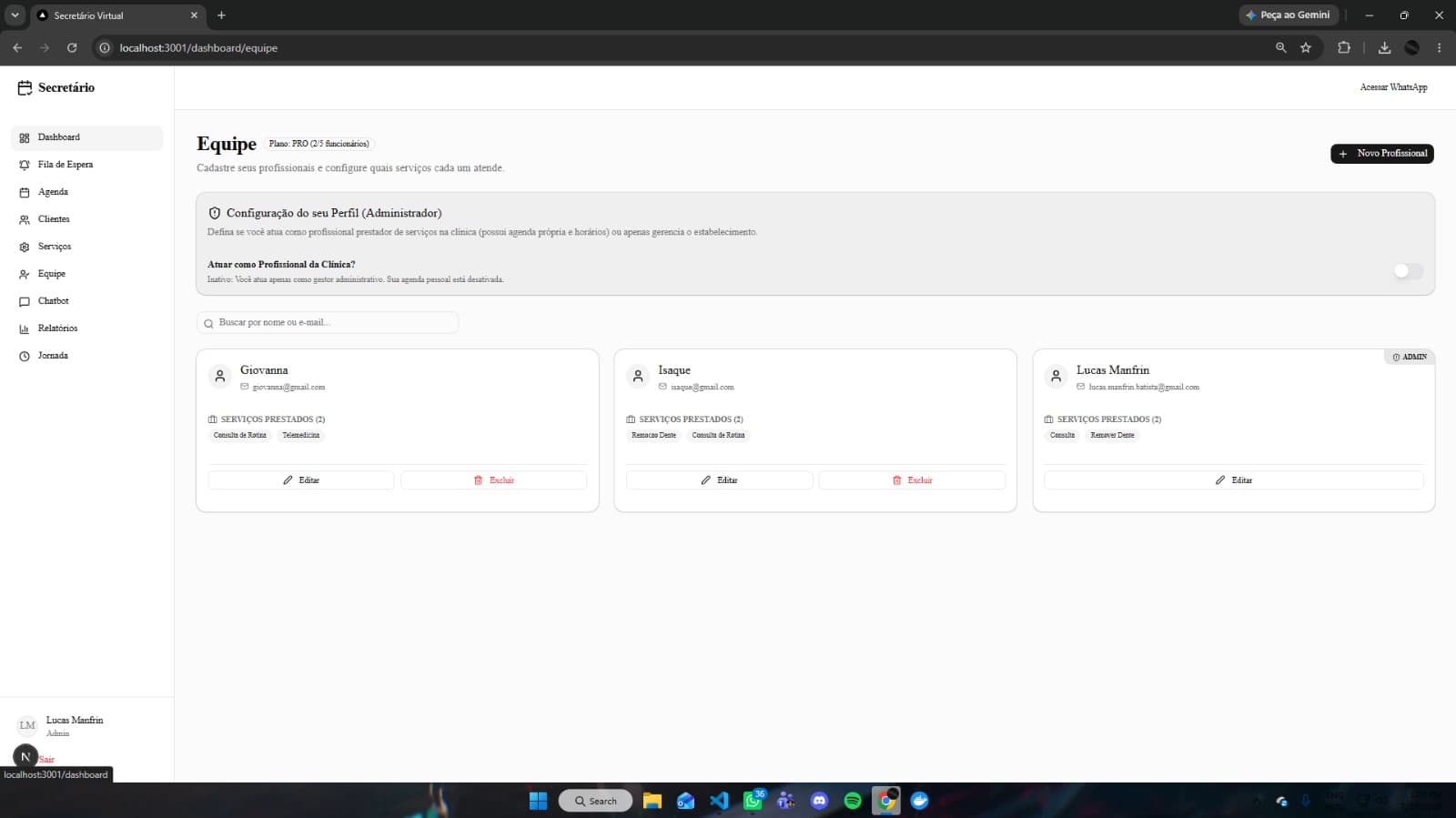The image size is (1456, 818).
Task: Click Novo Profissional button
Action: click(1381, 154)
